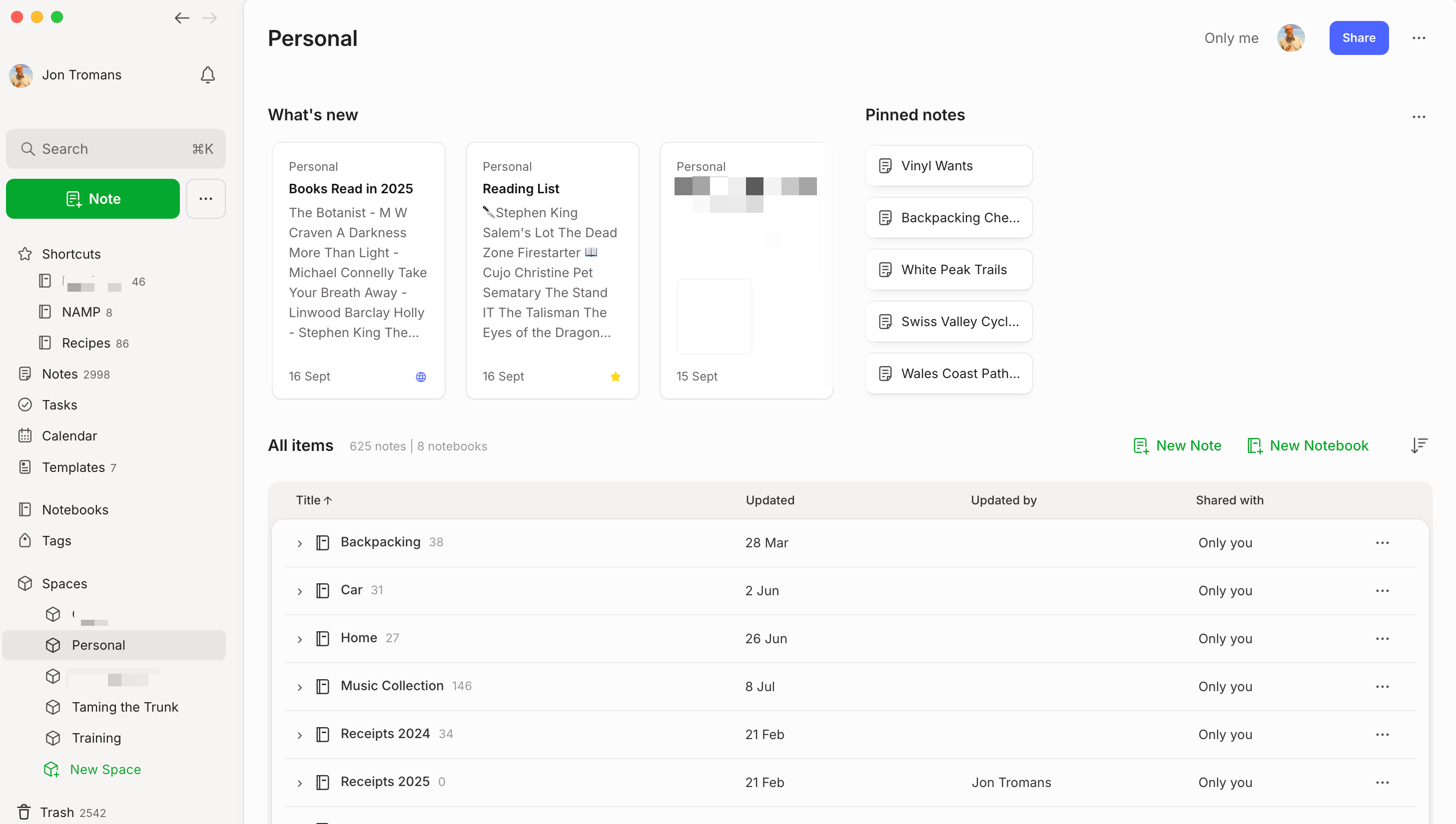This screenshot has height=824, width=1456.
Task: Click the yellow star on Reading List card
Action: (616, 377)
